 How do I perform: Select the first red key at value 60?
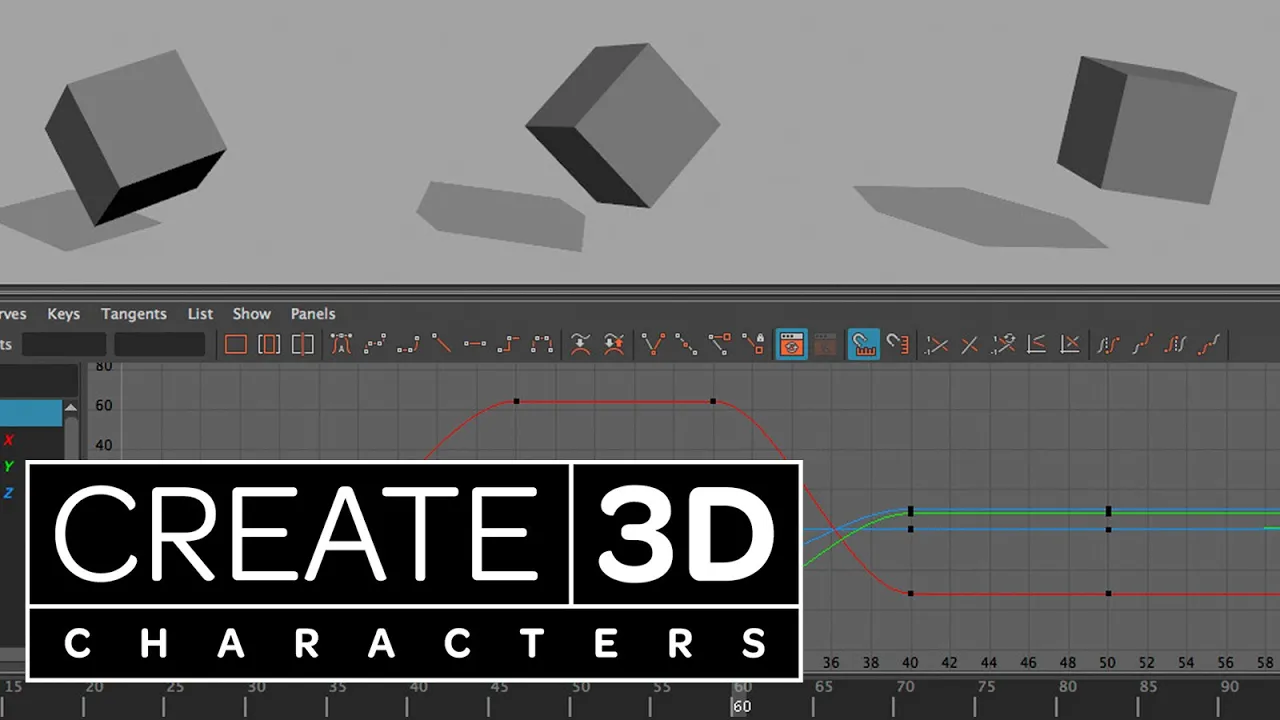pos(516,401)
